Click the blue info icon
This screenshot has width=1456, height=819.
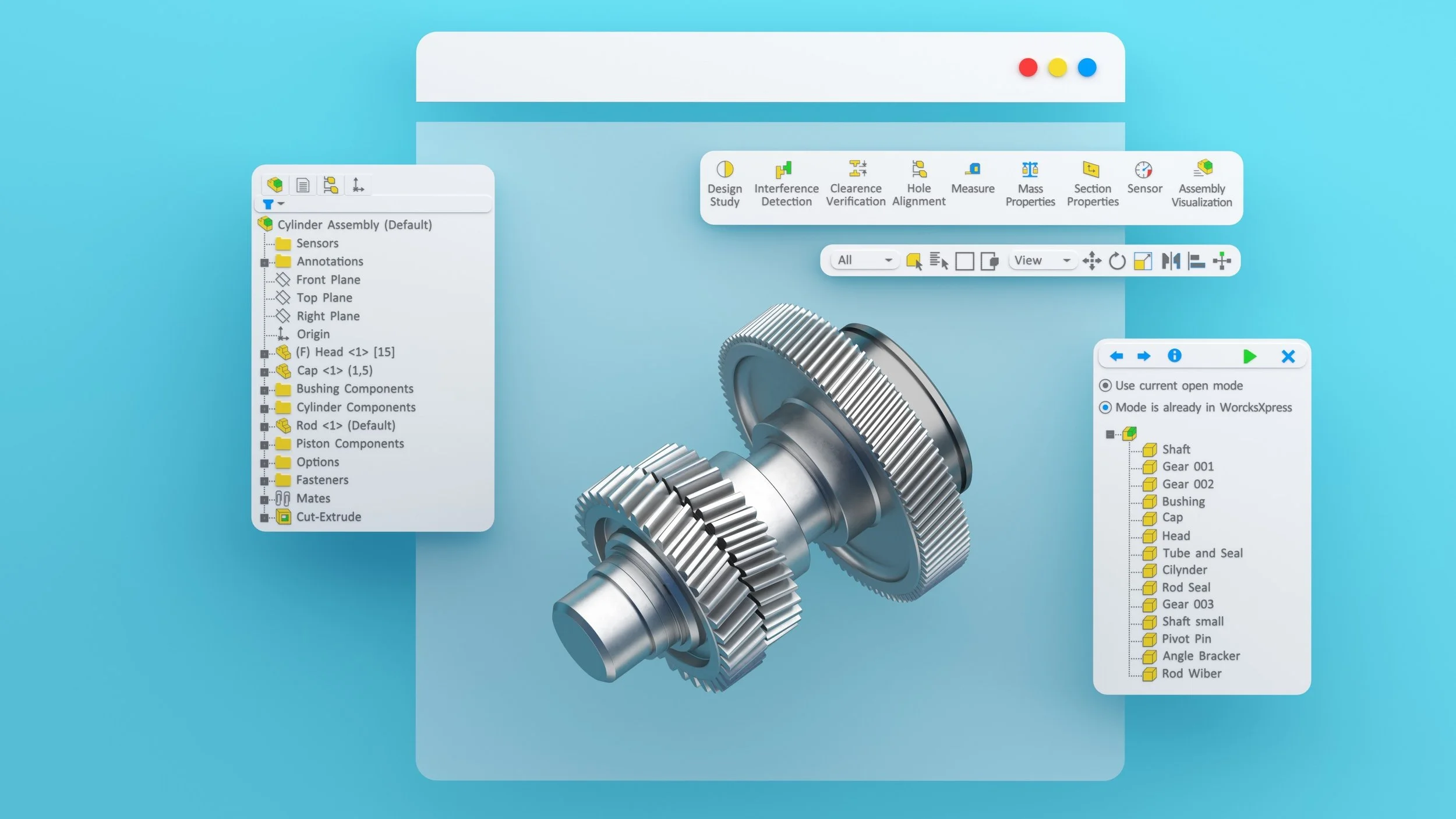[1174, 356]
